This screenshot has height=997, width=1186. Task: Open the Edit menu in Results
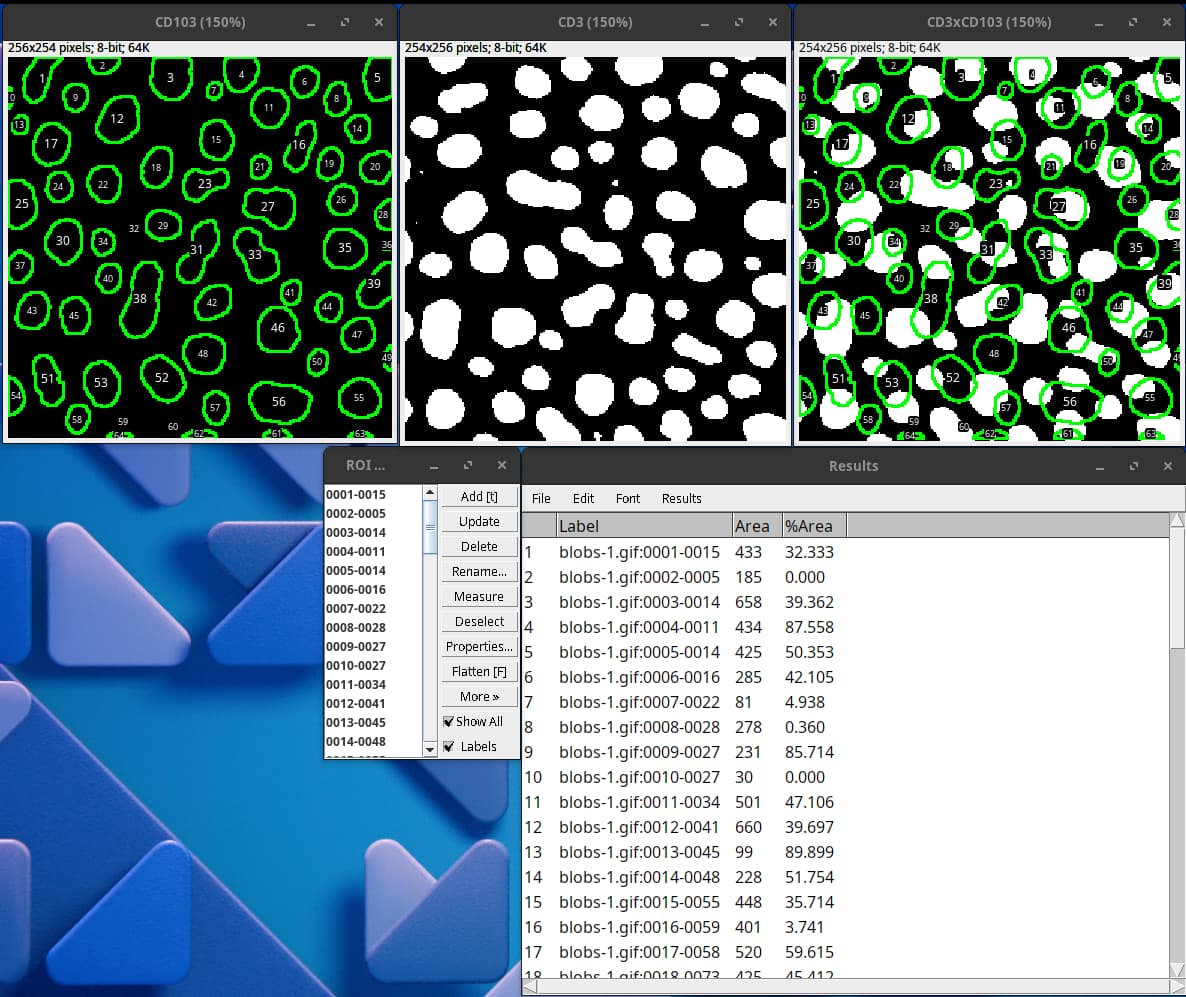click(x=583, y=498)
